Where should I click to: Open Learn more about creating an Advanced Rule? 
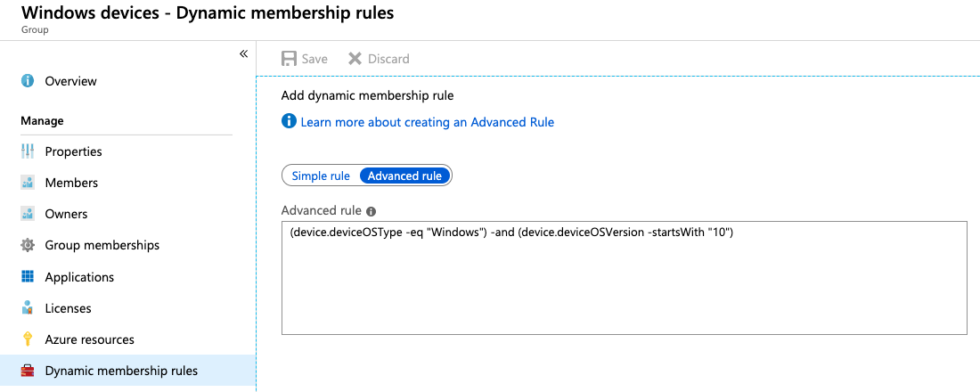[x=428, y=122]
